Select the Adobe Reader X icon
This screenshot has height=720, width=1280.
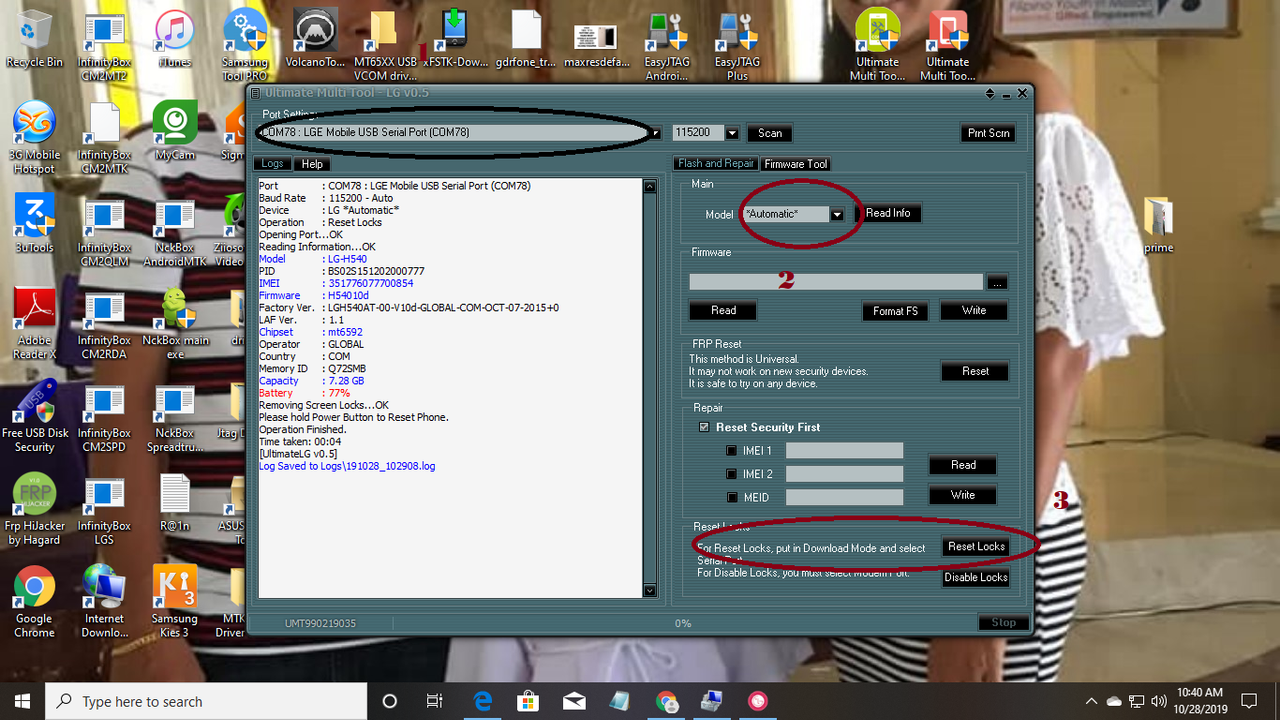click(34, 323)
